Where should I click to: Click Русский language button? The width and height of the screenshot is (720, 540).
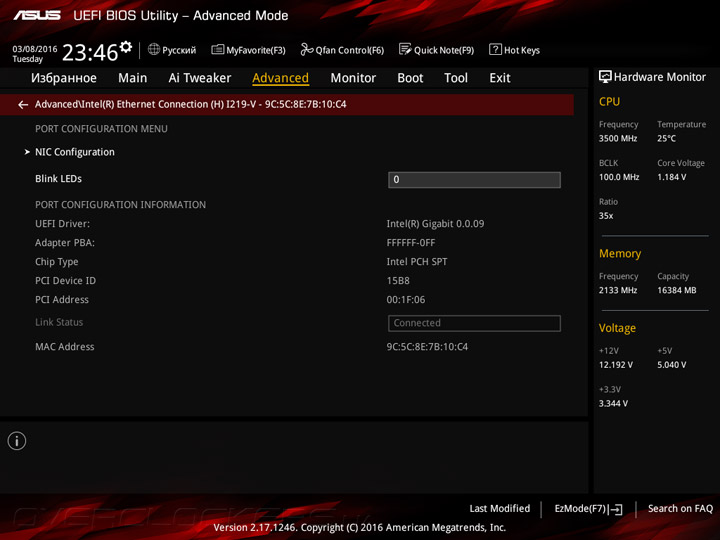point(172,50)
